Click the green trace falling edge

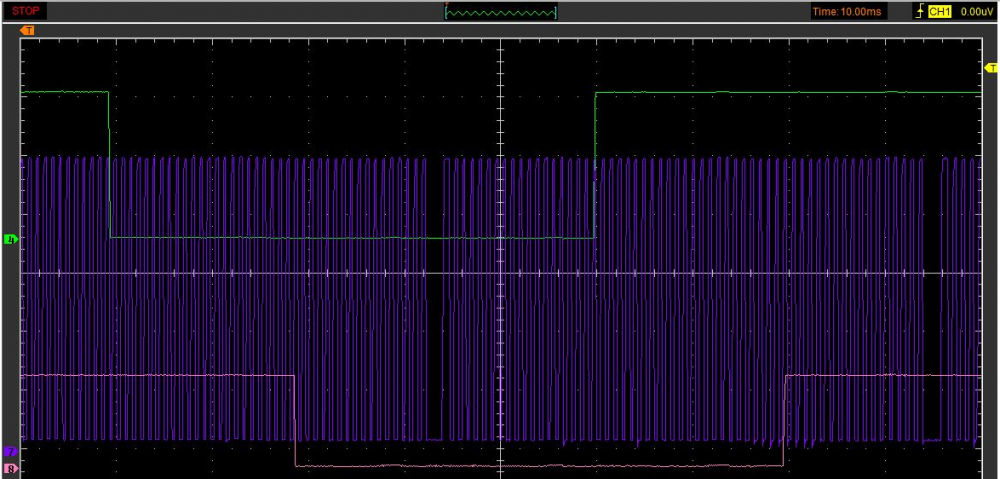(109, 165)
